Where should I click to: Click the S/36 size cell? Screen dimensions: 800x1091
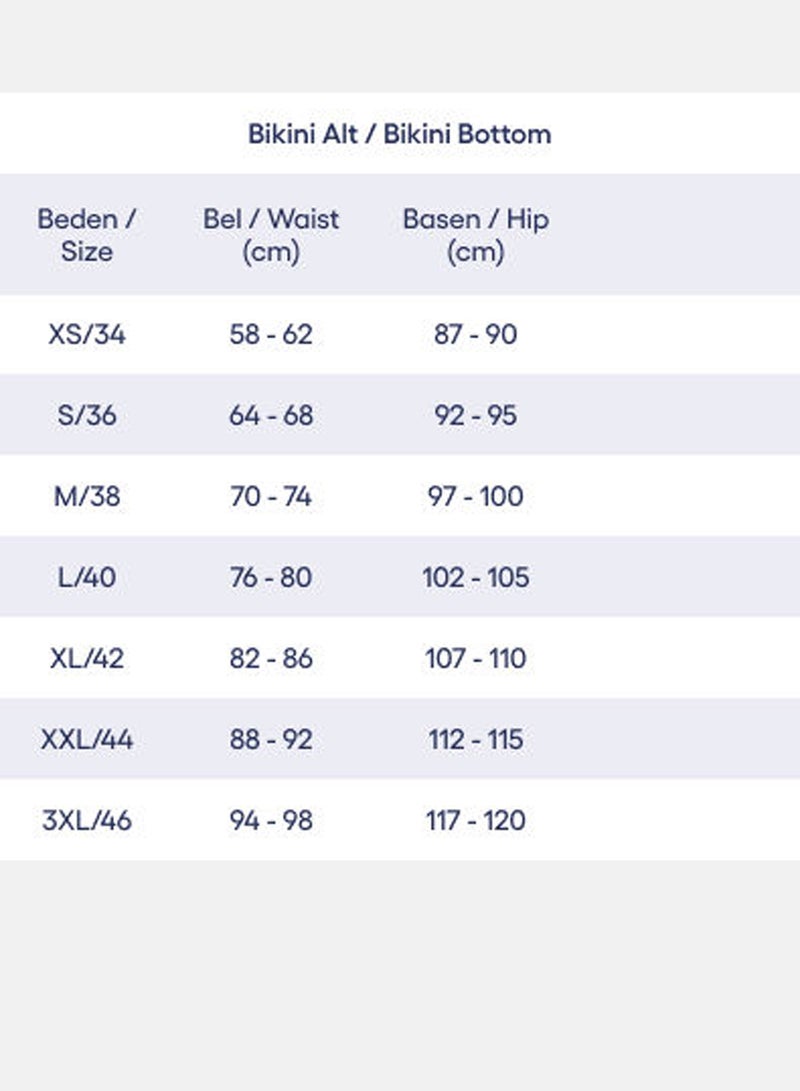87,415
